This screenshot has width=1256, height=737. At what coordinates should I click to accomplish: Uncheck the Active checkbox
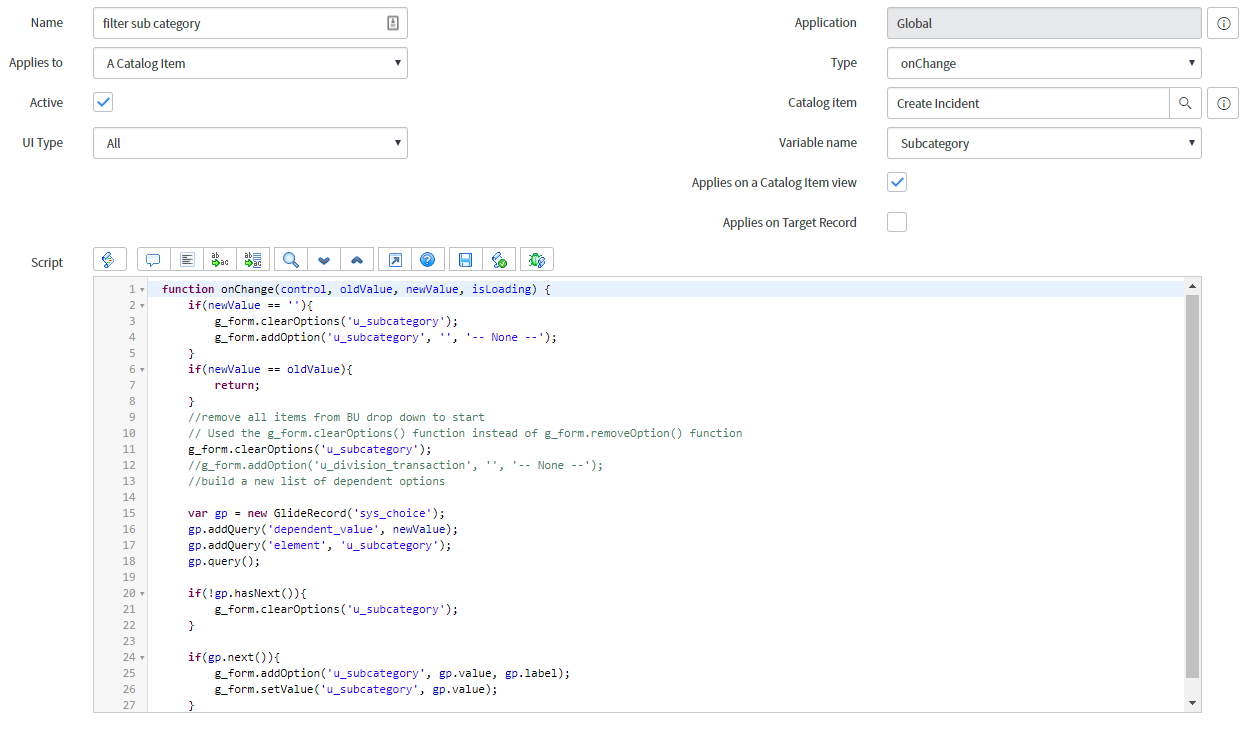tap(103, 102)
